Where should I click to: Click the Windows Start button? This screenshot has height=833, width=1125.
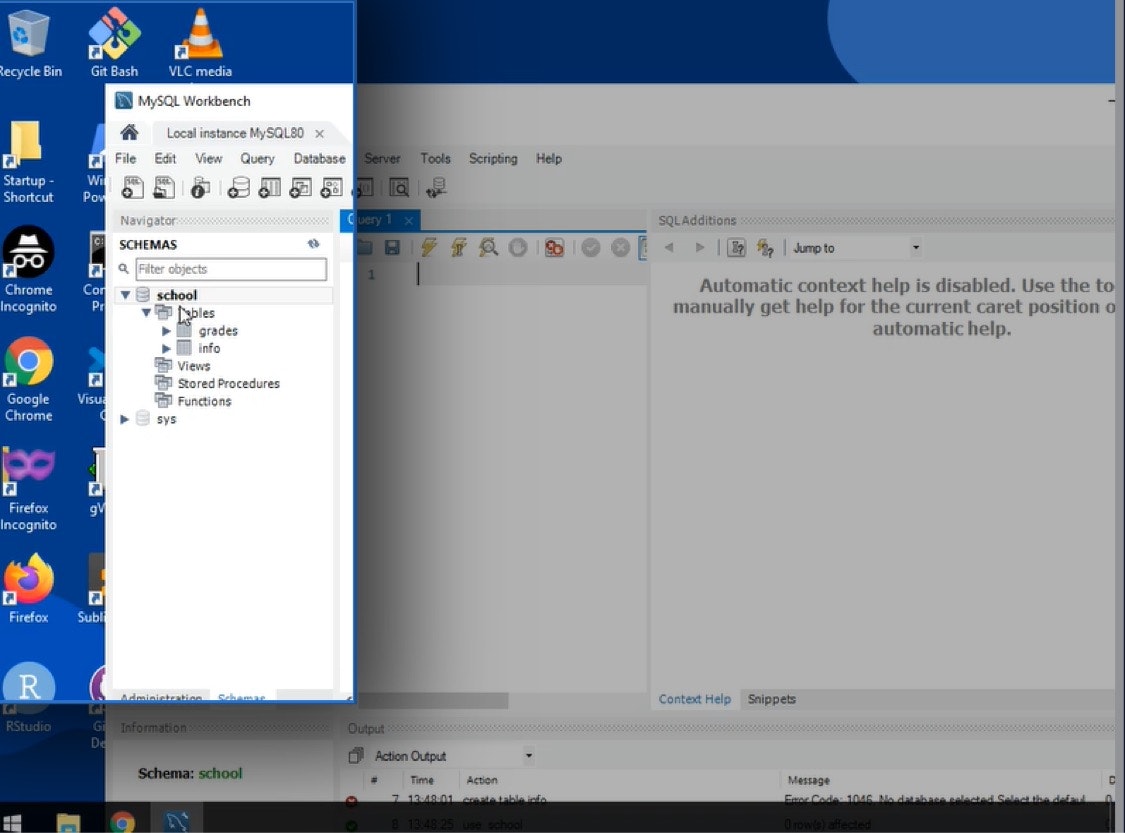[11, 823]
